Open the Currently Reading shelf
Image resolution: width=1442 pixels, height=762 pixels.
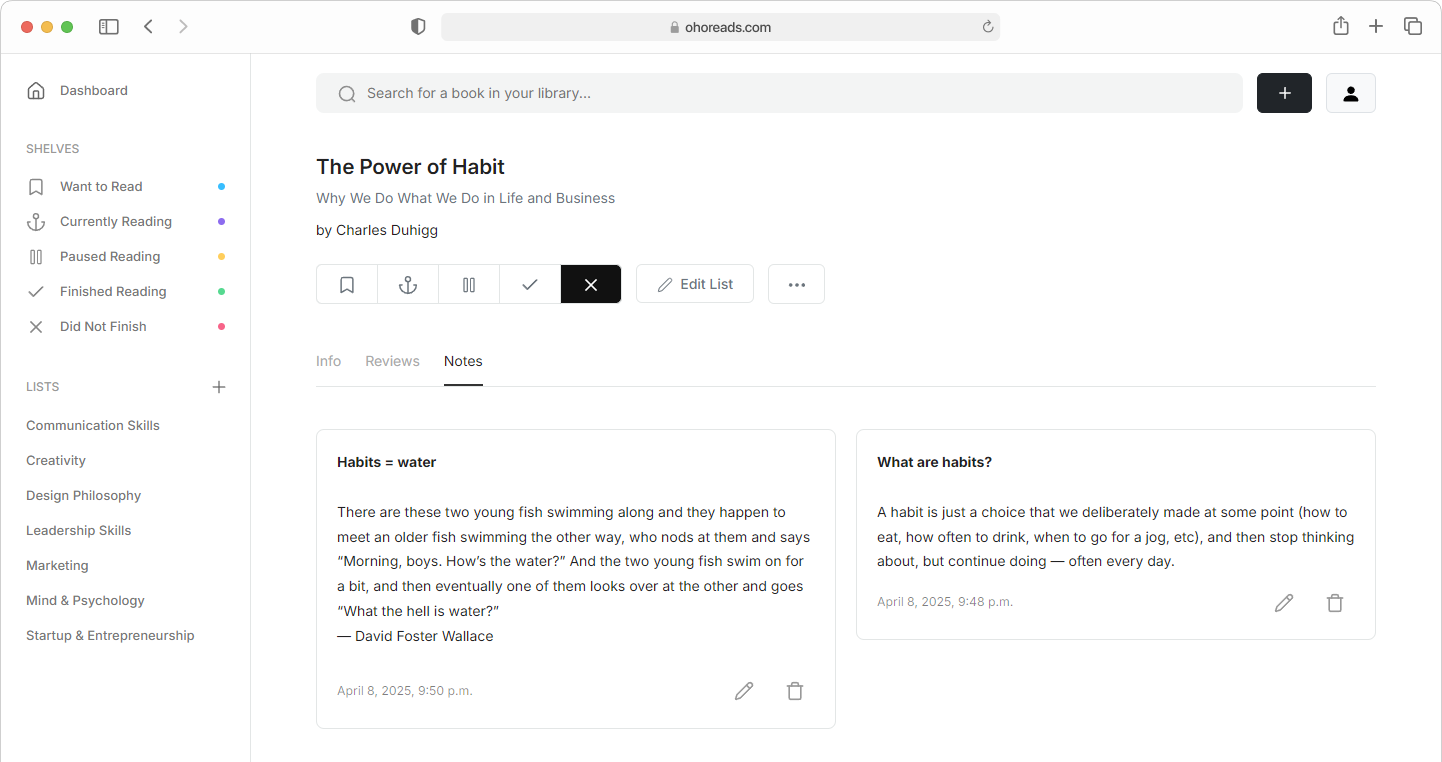tap(116, 222)
